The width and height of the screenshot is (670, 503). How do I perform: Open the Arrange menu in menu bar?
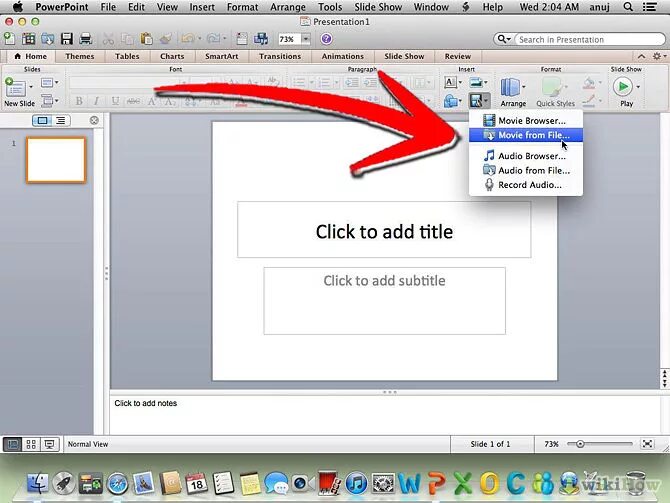[x=288, y=7]
